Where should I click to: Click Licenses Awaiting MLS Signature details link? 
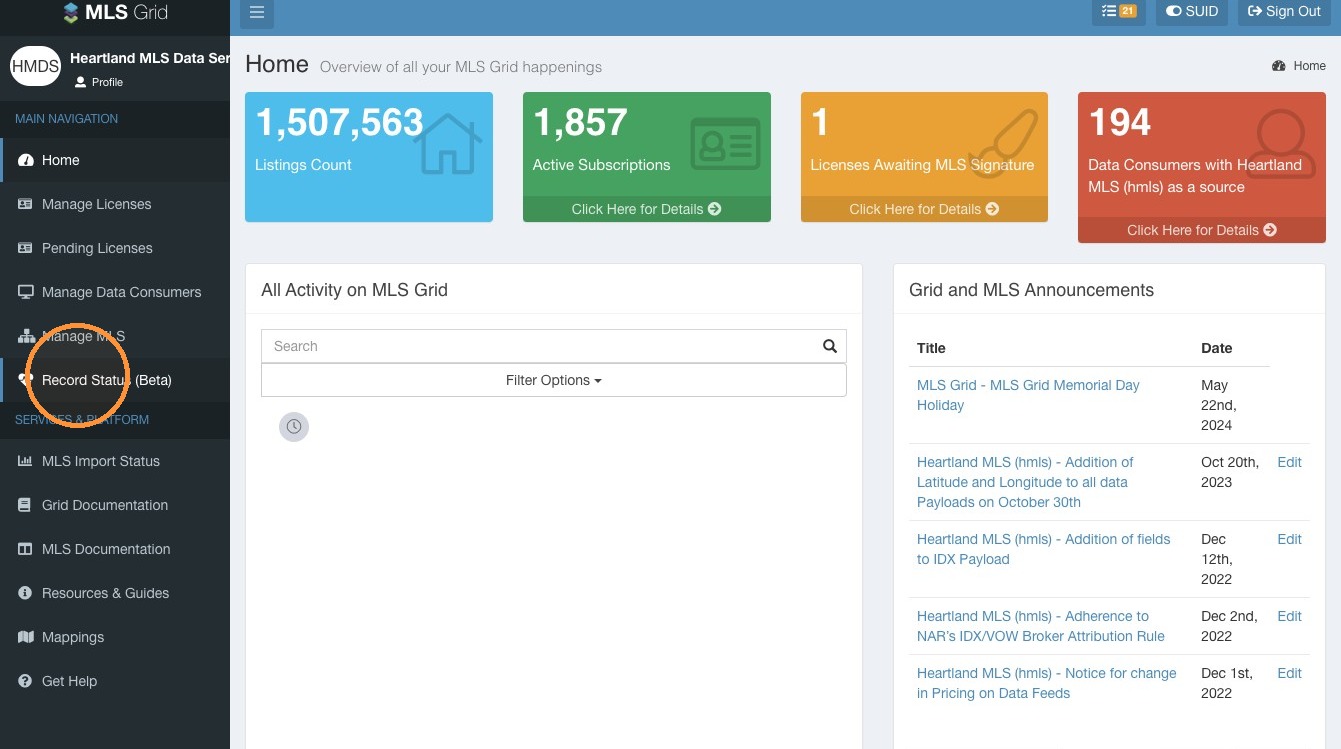[924, 209]
